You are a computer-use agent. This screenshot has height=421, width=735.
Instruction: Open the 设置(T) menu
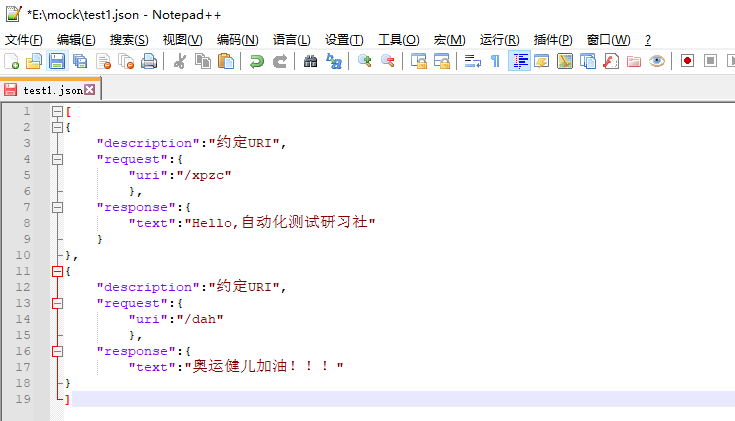tap(344, 40)
